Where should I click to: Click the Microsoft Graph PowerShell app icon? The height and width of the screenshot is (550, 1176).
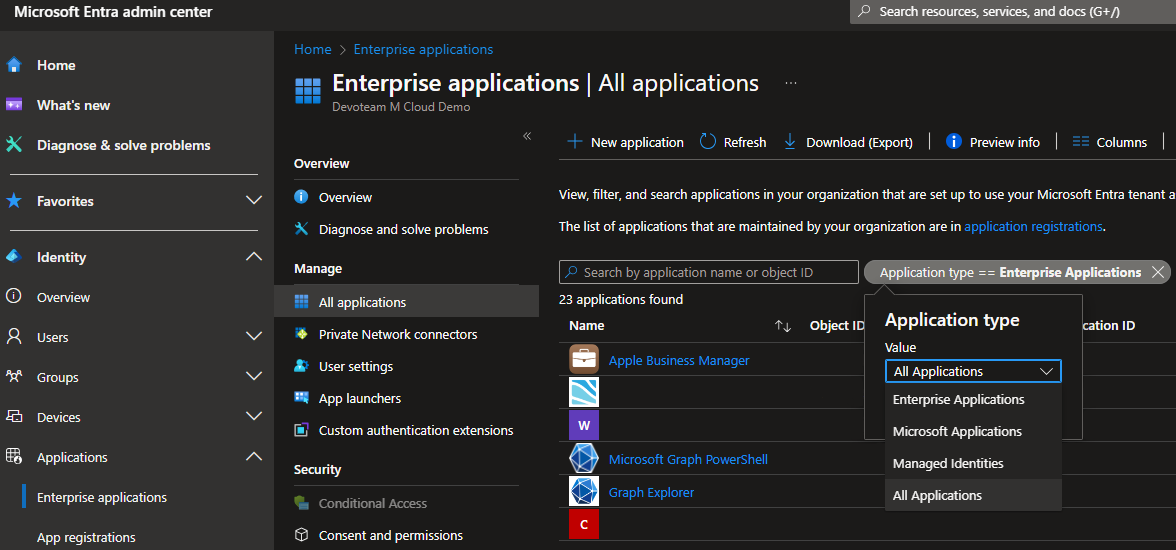[584, 458]
